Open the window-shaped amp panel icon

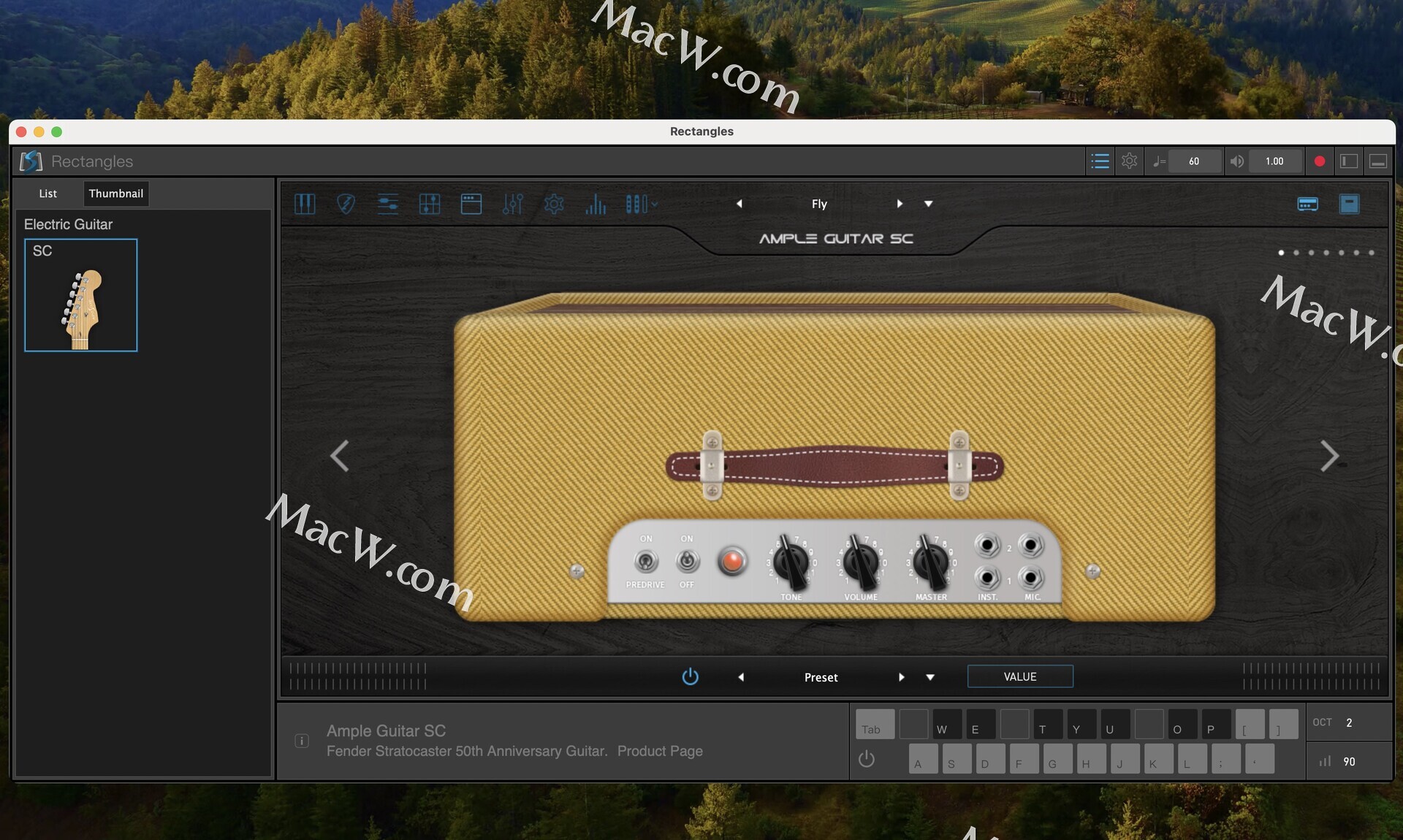coord(471,204)
